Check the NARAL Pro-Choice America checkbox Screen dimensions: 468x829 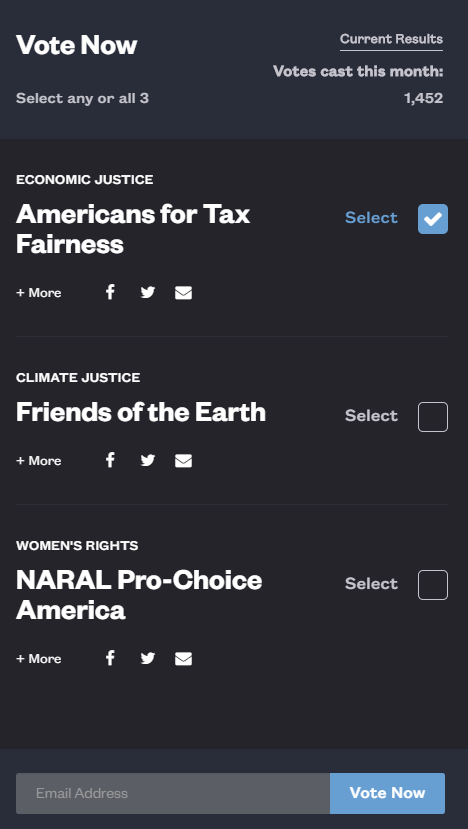pos(433,585)
